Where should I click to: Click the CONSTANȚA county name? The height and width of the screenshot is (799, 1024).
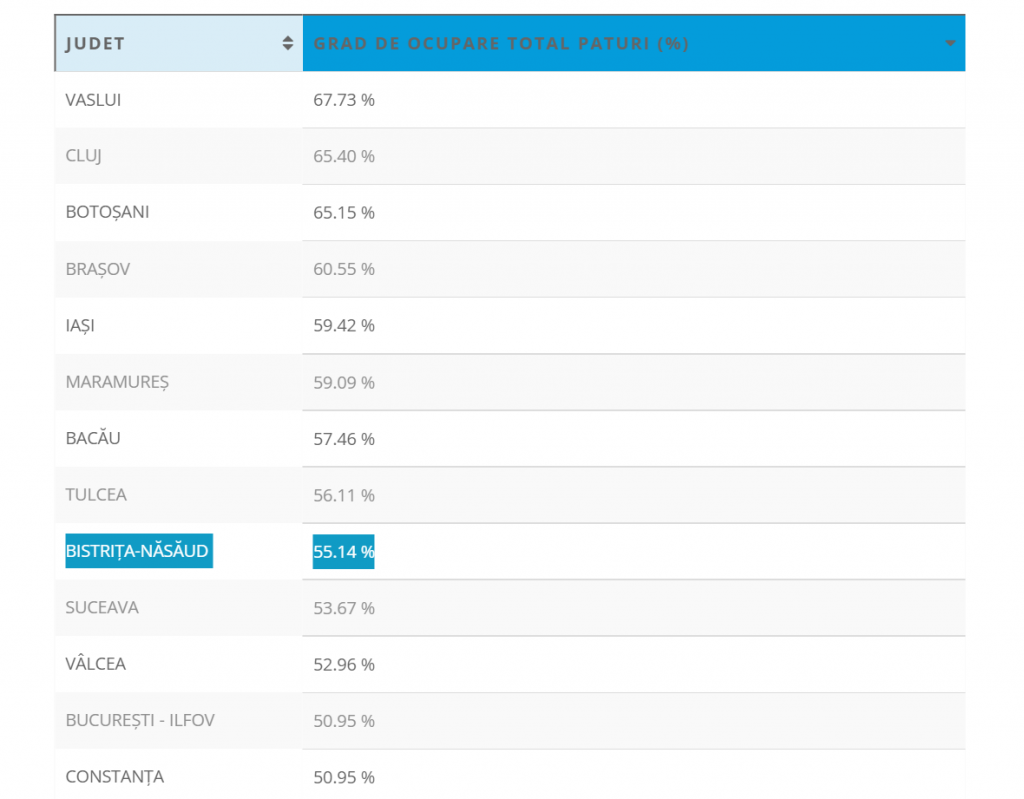[x=114, y=777]
